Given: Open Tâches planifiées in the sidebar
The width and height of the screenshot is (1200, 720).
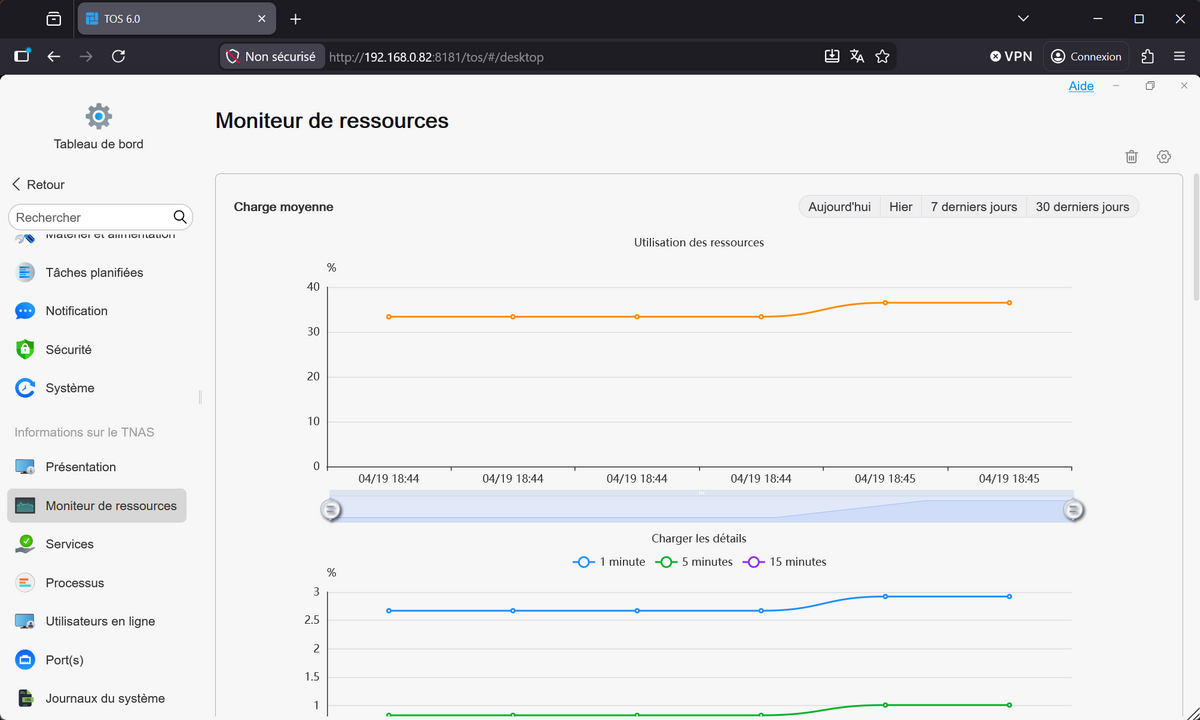Looking at the screenshot, I should coord(96,272).
